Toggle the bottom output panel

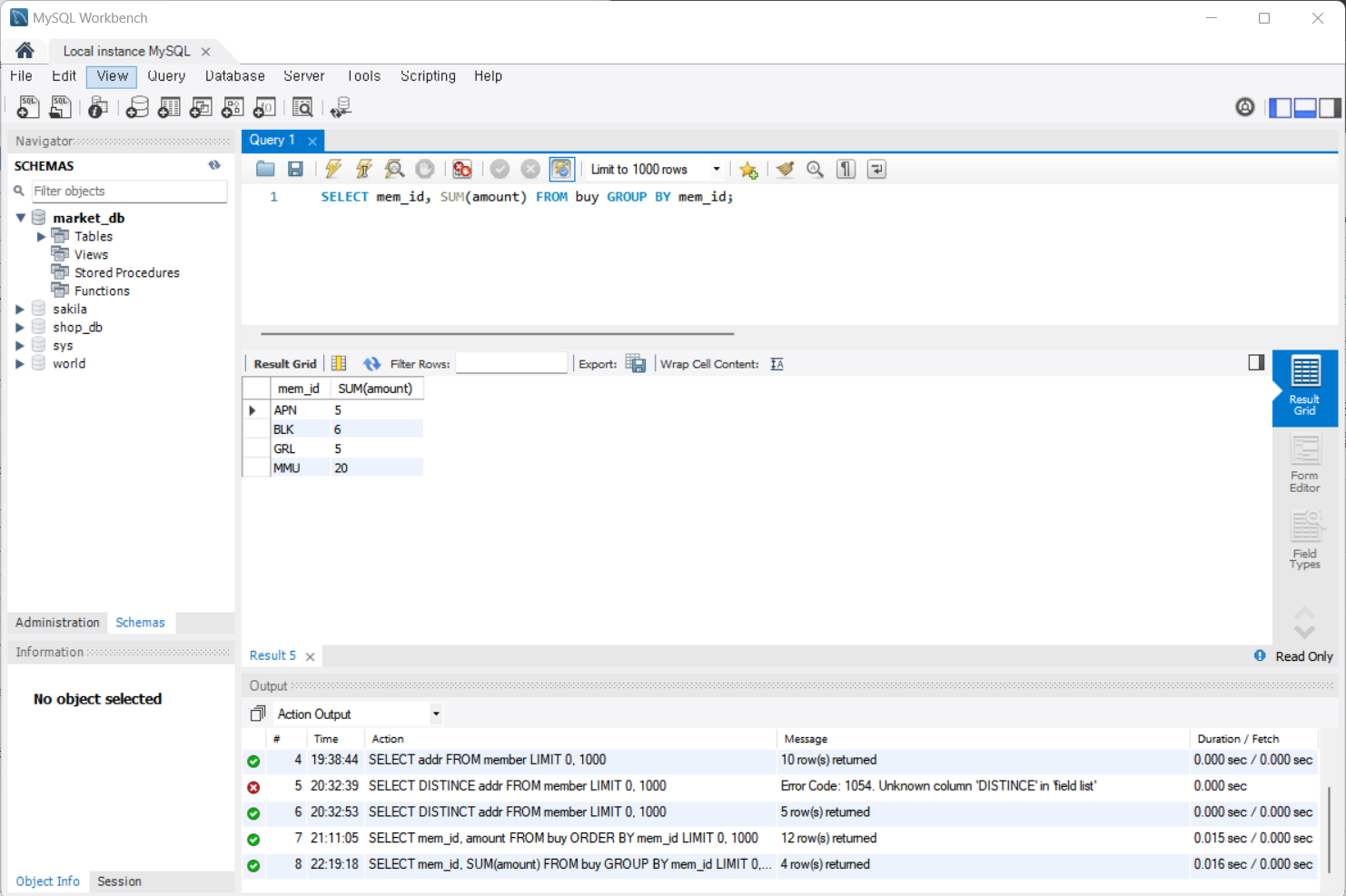point(1305,107)
